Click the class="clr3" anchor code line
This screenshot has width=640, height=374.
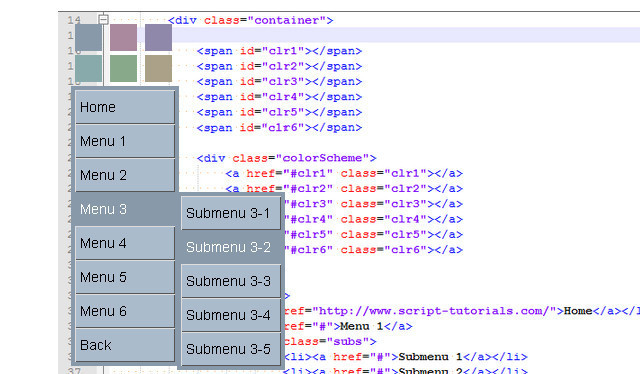tap(374, 204)
